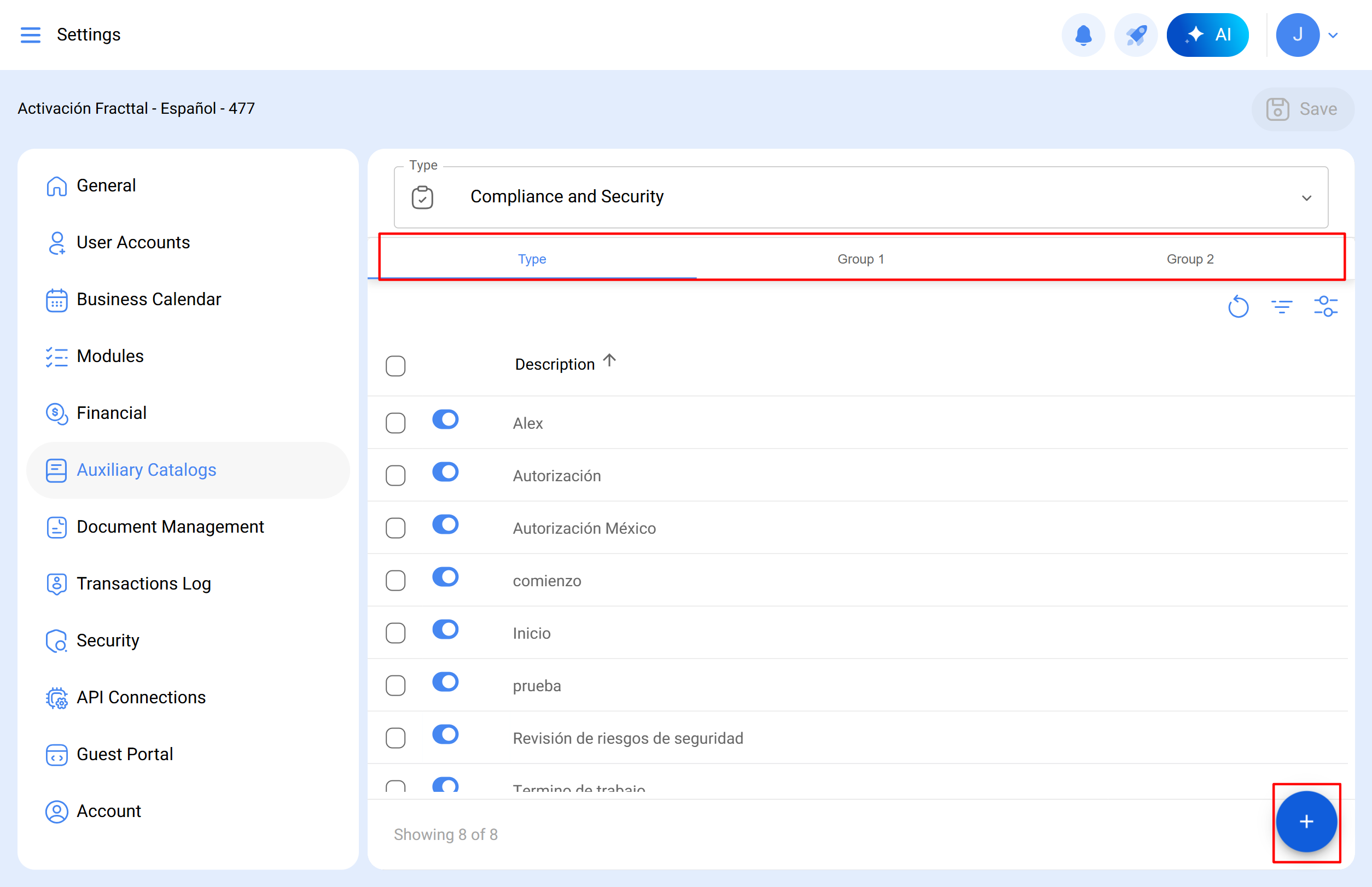Screen dimensions: 1372x887
Task: Expand the Compliance and Security dropdown
Action: coord(1306,197)
